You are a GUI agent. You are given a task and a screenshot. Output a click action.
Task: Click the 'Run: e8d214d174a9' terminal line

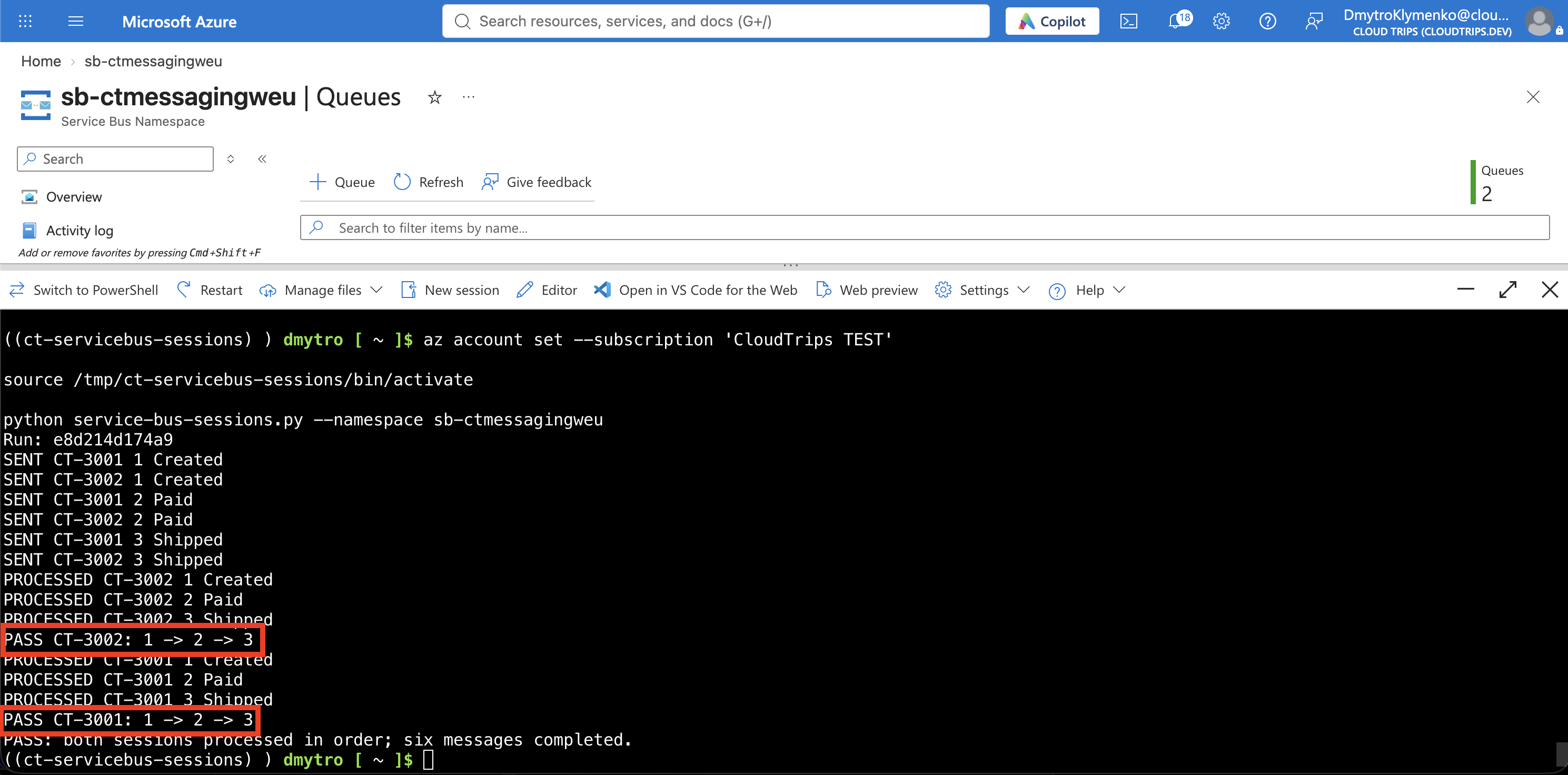point(88,440)
